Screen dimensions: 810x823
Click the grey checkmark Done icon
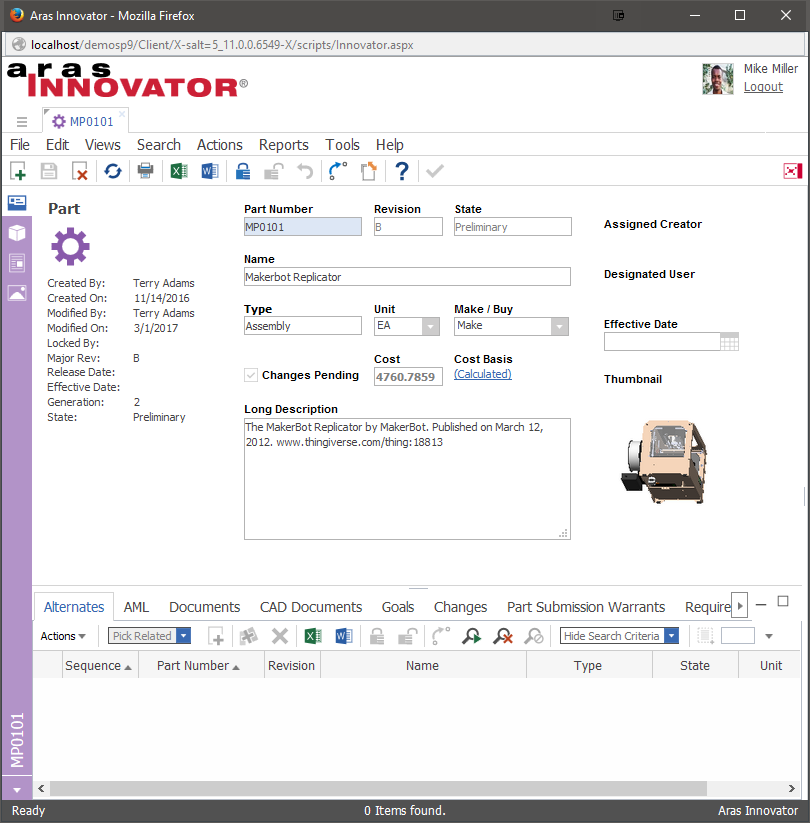point(435,171)
